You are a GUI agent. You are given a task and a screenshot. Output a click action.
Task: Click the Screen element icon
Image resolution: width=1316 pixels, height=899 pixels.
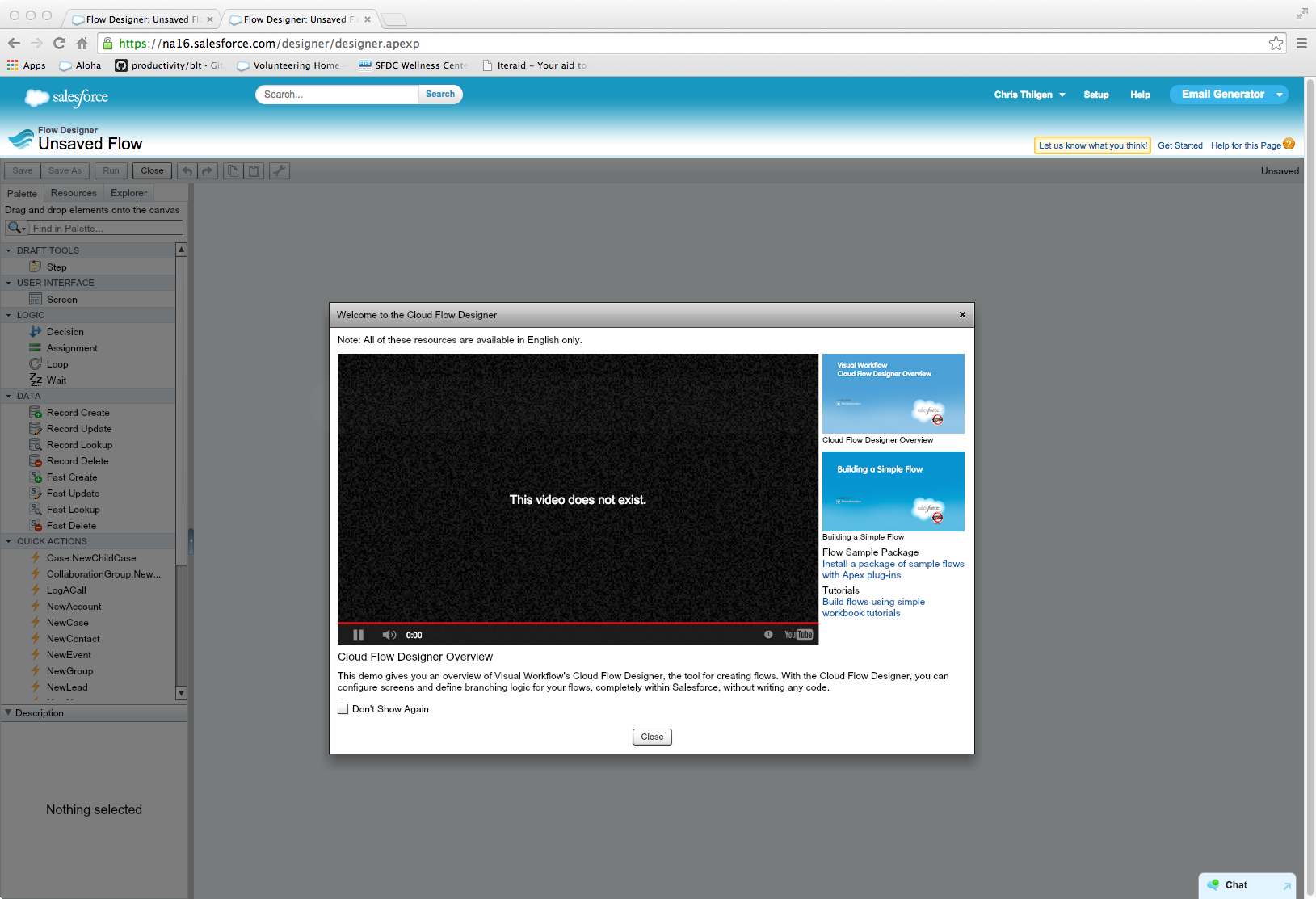[x=36, y=299]
